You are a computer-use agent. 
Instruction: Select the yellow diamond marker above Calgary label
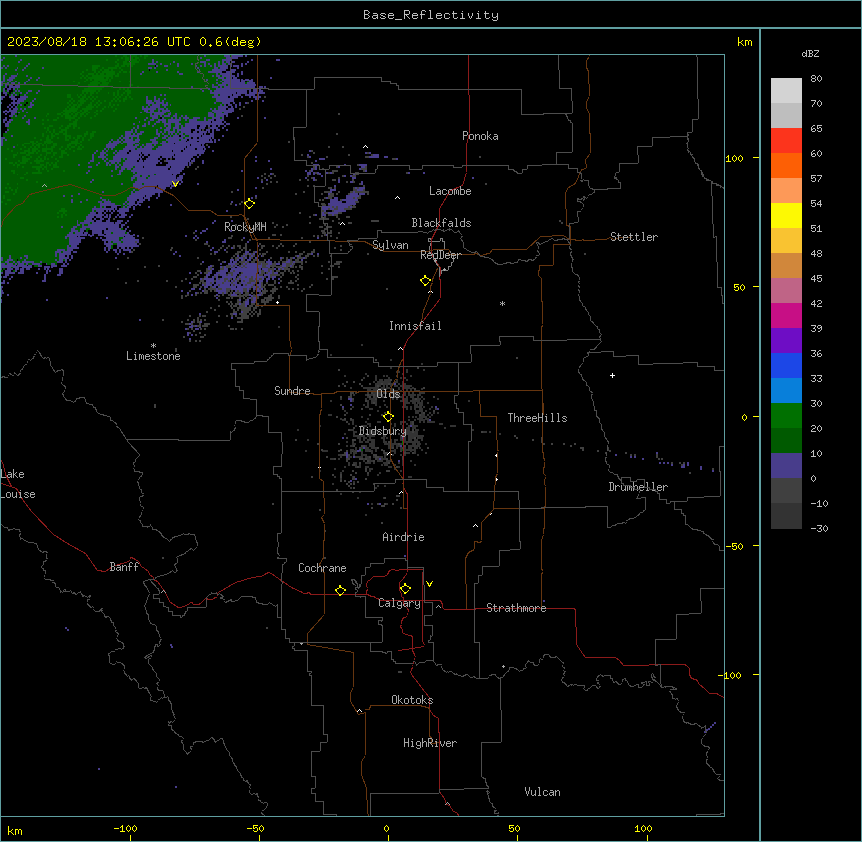(405, 589)
